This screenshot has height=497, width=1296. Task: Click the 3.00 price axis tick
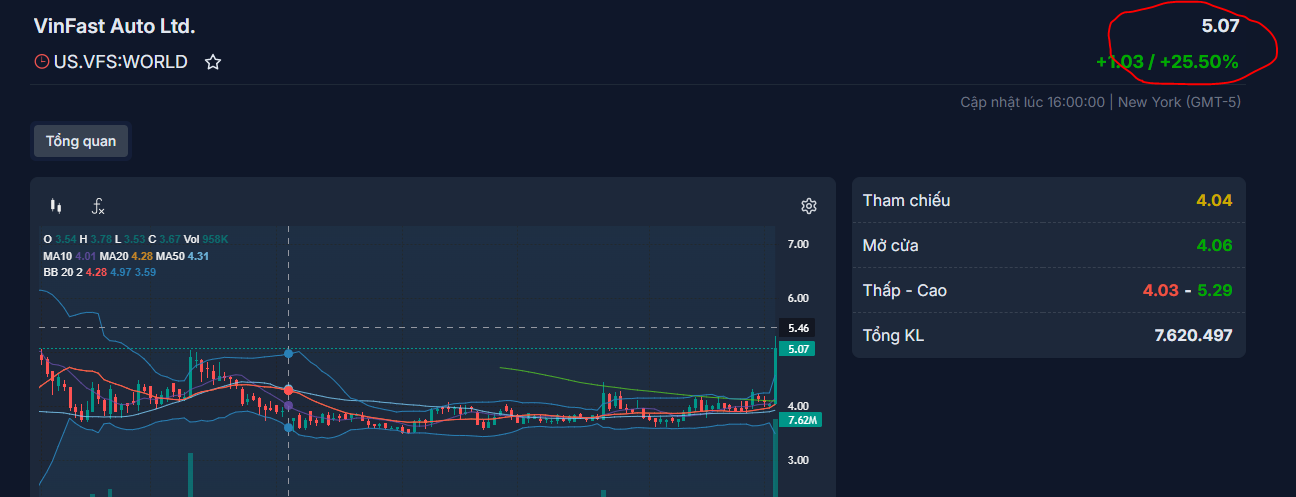pyautogui.click(x=798, y=460)
